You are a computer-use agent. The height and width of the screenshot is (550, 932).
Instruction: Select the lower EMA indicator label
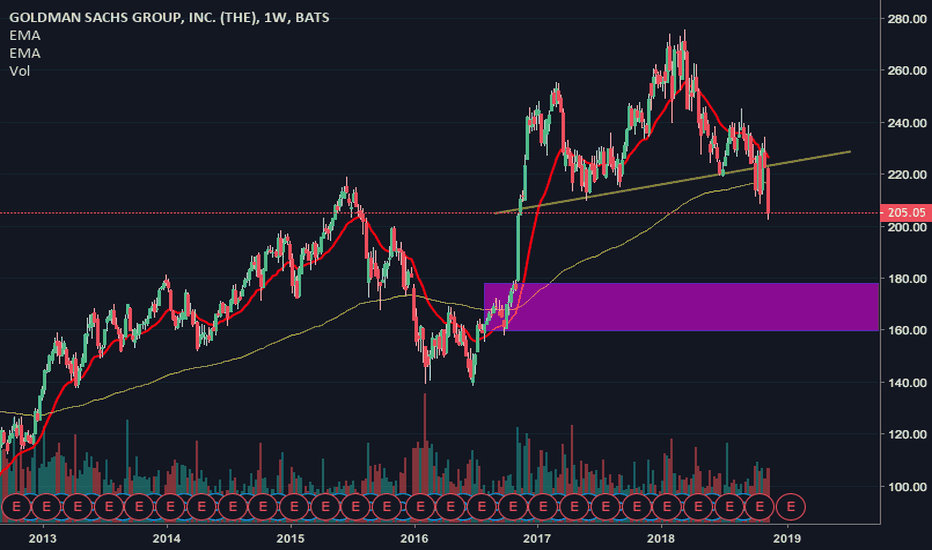click(25, 53)
